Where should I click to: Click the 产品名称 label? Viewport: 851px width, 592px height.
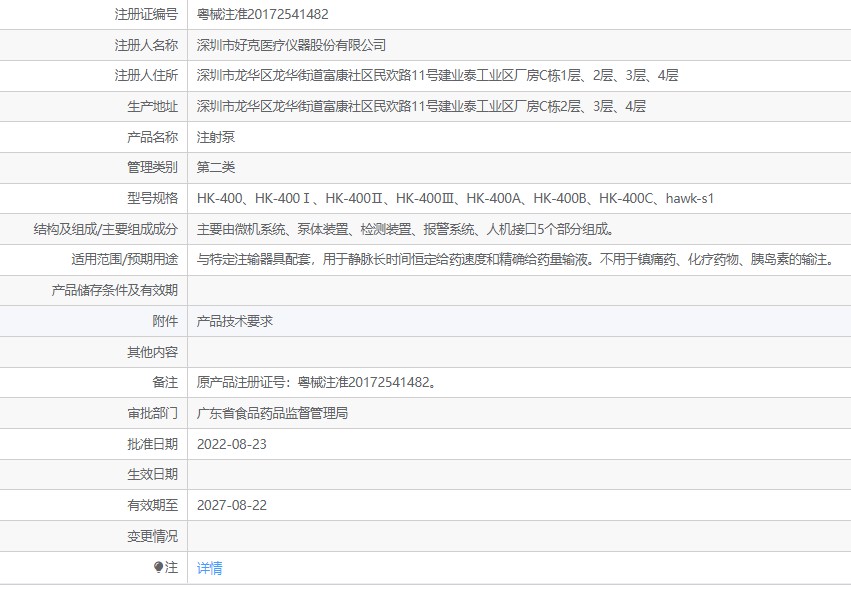pyautogui.click(x=153, y=137)
